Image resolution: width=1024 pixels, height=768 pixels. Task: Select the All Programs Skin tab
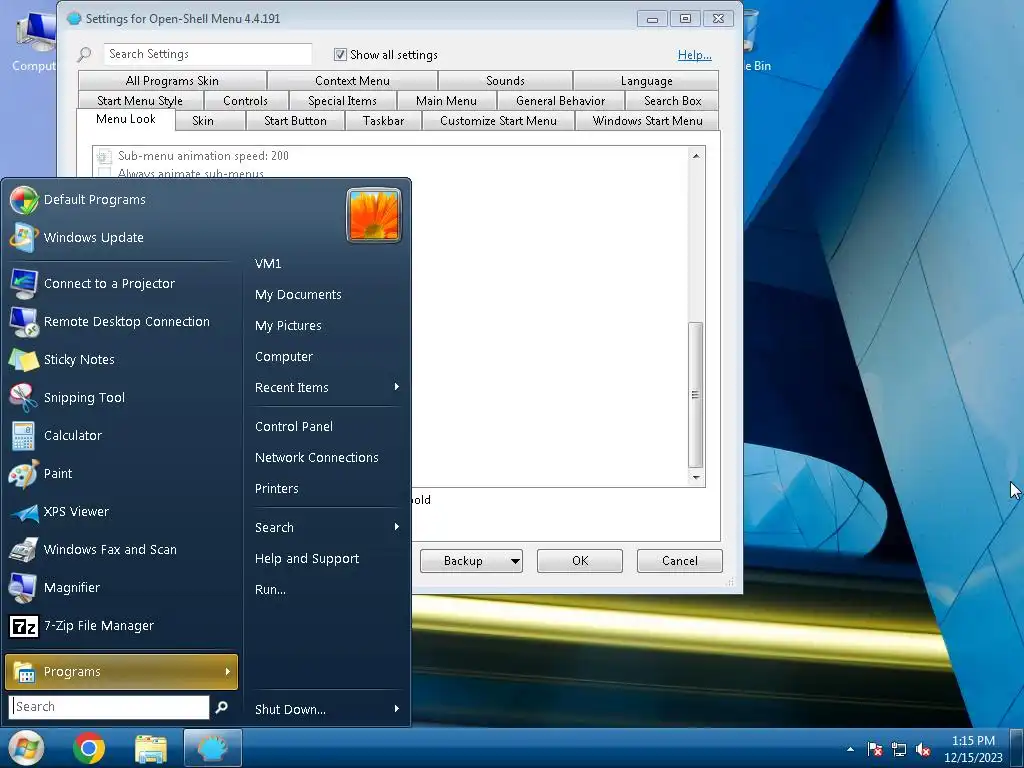tap(172, 81)
